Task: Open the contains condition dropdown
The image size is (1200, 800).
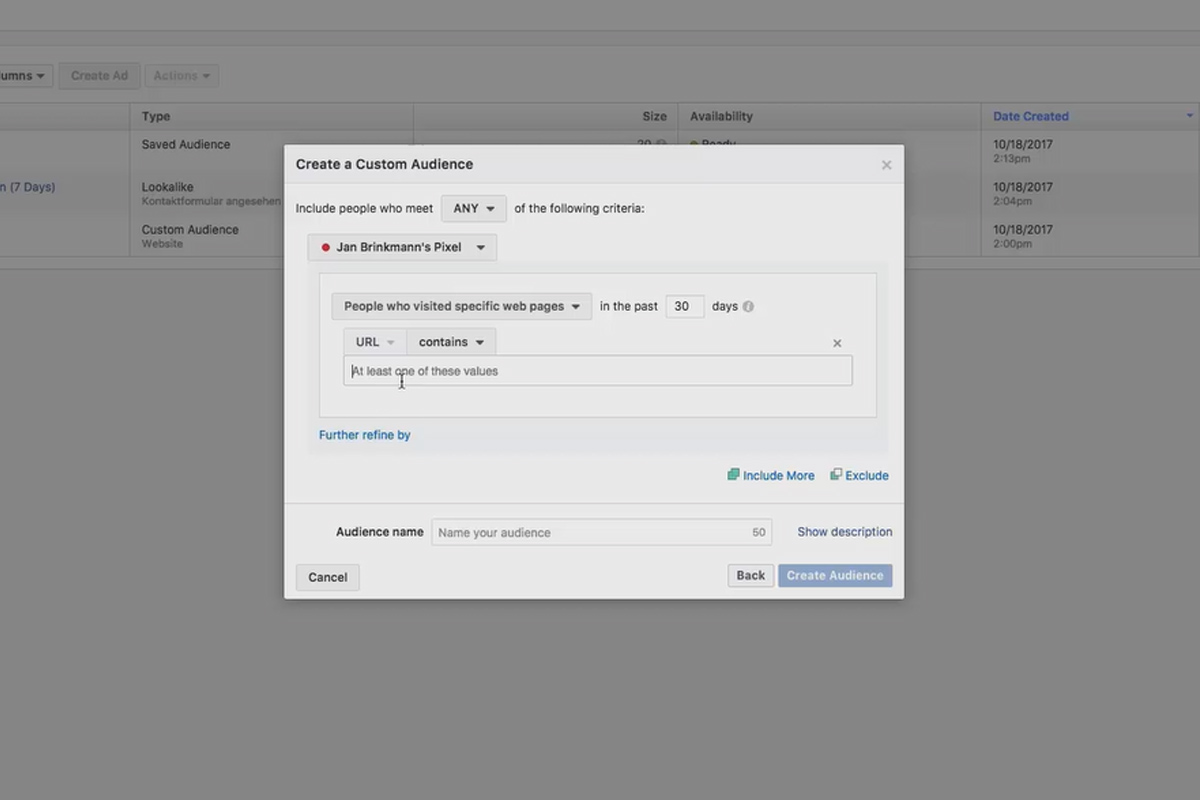Action: pos(451,342)
